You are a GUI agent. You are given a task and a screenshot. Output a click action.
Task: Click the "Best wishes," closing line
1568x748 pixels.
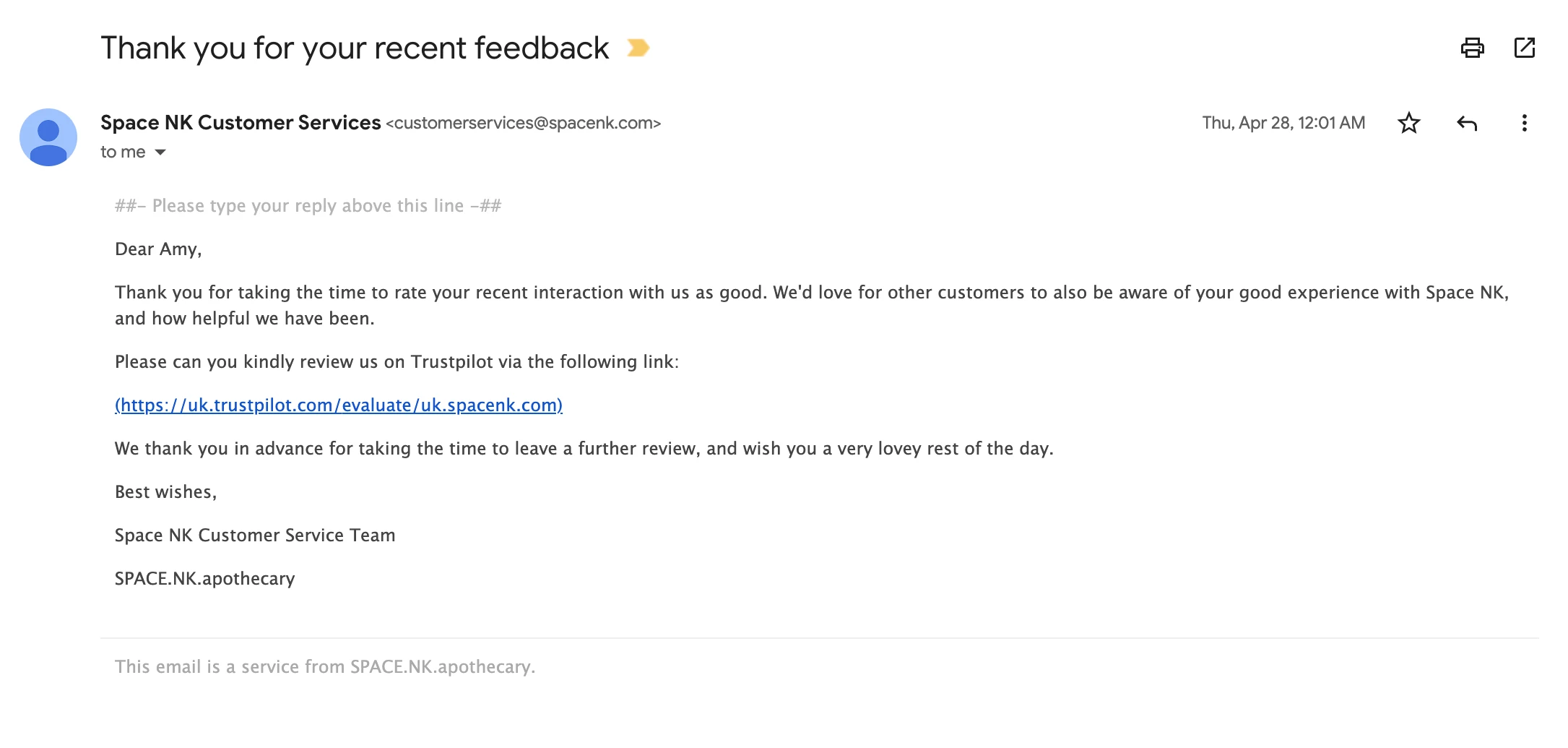(165, 492)
